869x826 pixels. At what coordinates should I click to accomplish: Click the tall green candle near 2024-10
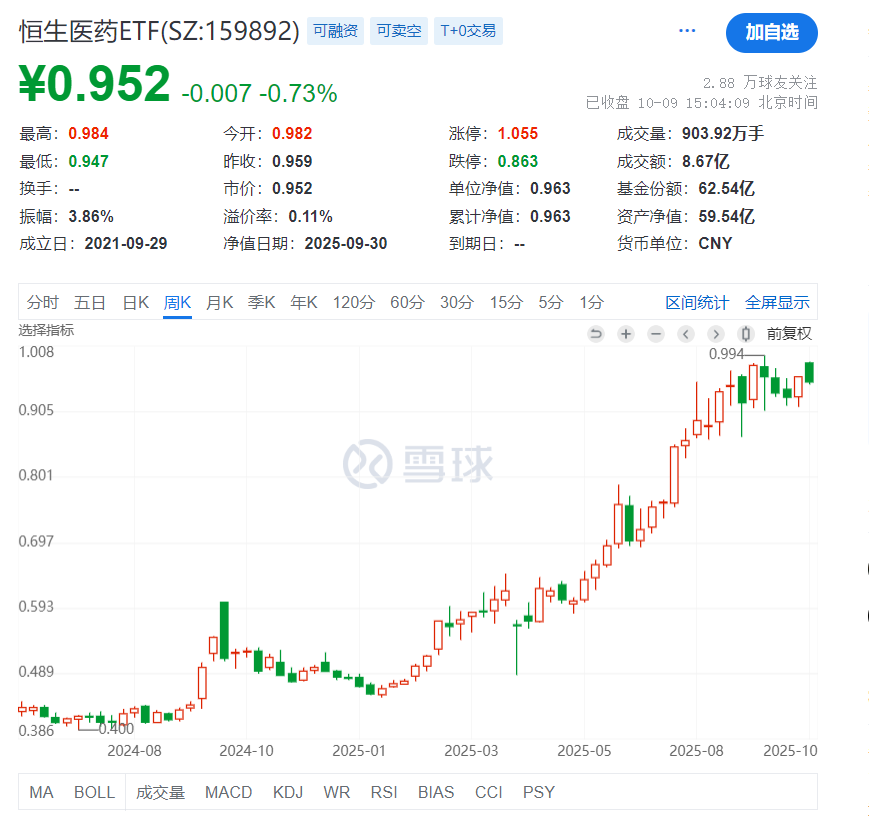224,630
